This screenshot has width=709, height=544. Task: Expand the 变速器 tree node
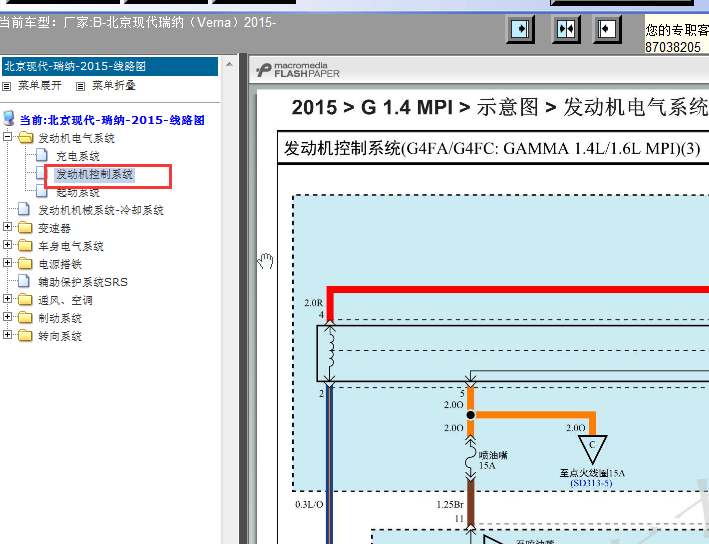(7, 227)
